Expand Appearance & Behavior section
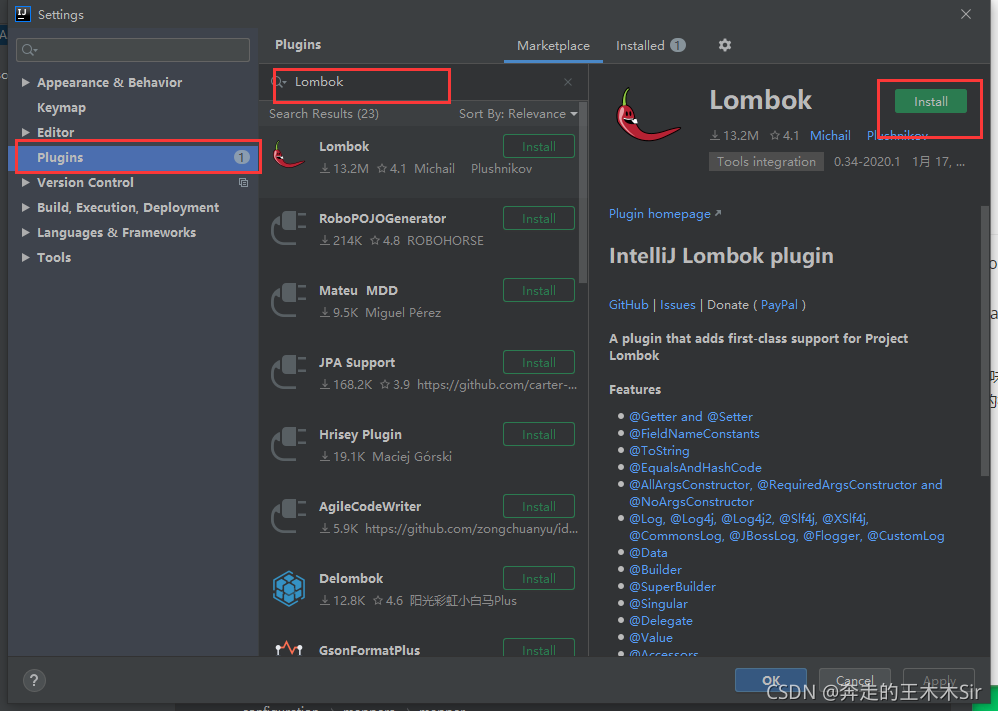 pyautogui.click(x=25, y=82)
